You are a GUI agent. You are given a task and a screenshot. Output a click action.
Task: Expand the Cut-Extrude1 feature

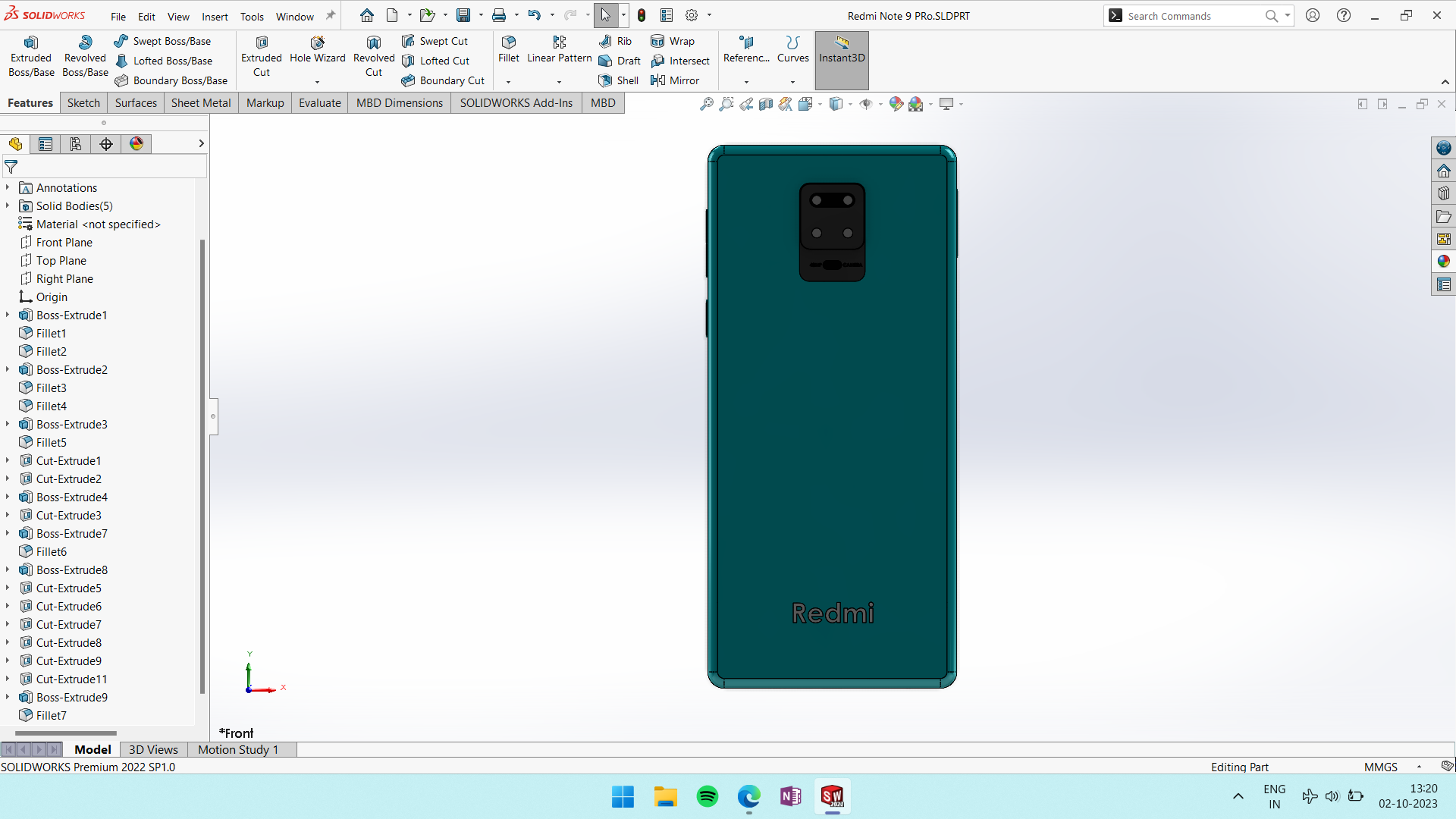coord(8,460)
